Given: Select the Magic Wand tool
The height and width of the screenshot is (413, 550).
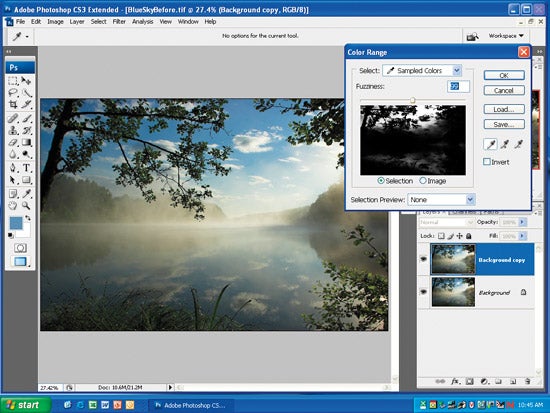Looking at the screenshot, I should [x=26, y=93].
